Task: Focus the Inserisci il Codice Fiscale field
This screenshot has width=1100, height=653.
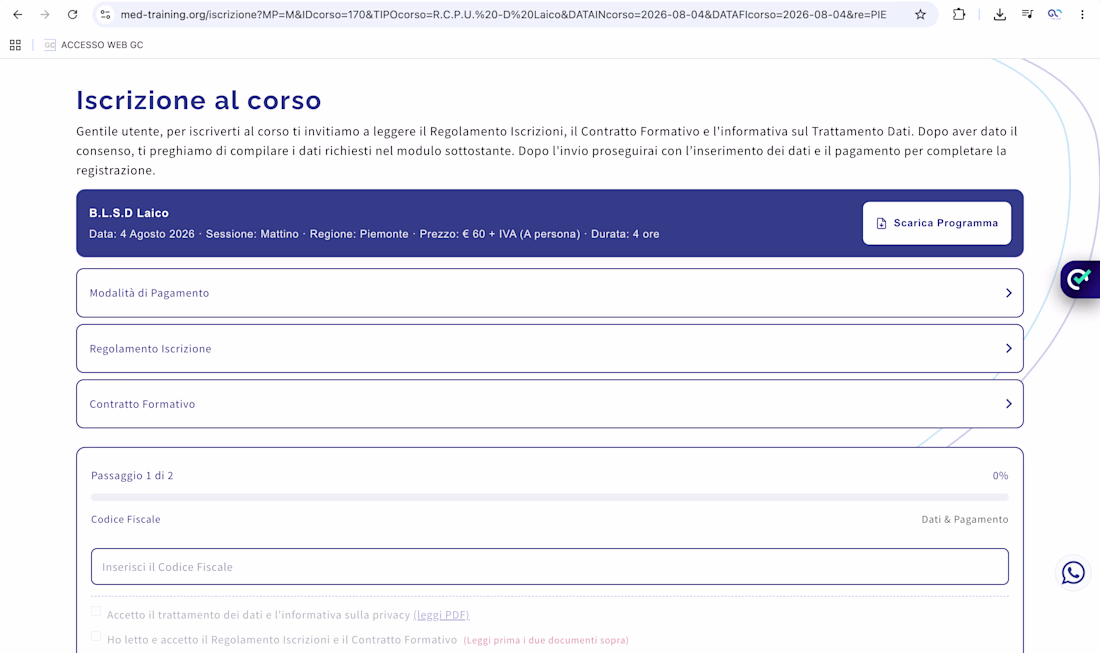Action: 549,567
